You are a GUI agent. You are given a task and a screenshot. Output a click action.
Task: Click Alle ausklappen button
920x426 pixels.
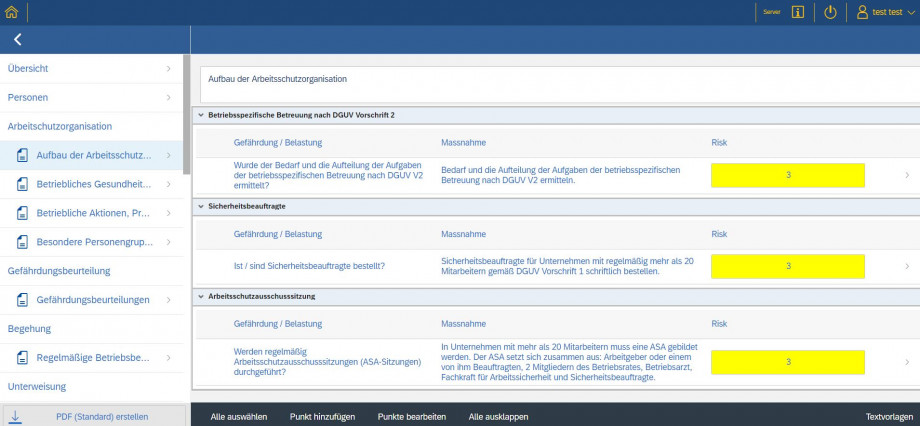coord(498,417)
